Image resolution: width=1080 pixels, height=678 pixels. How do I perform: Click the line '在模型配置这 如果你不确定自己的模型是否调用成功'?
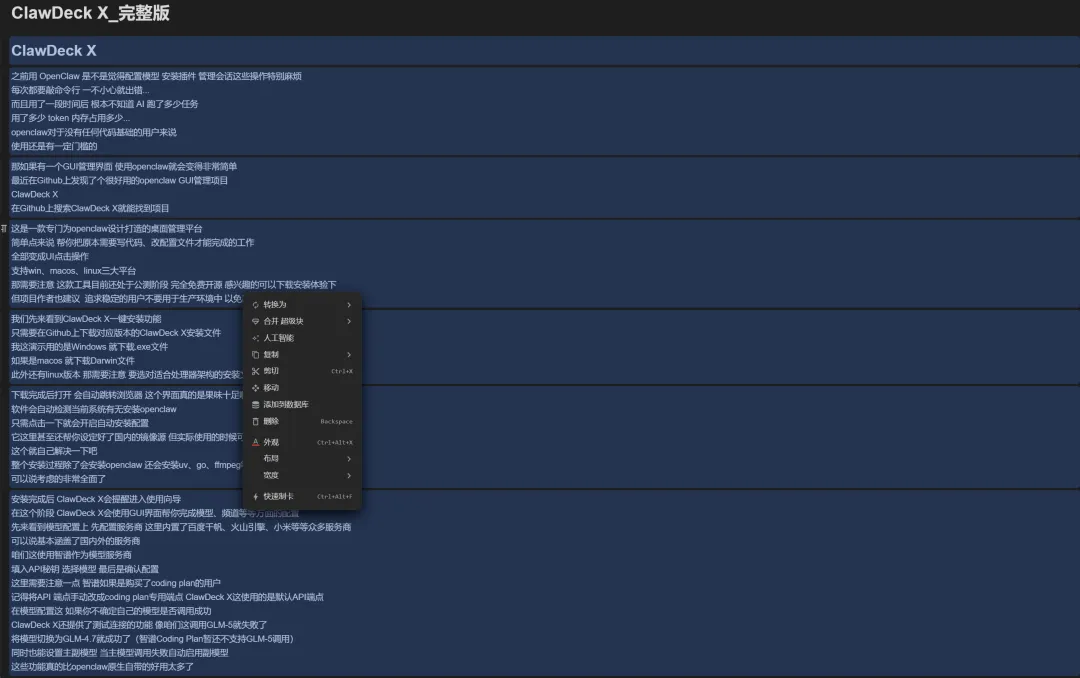click(x=111, y=611)
